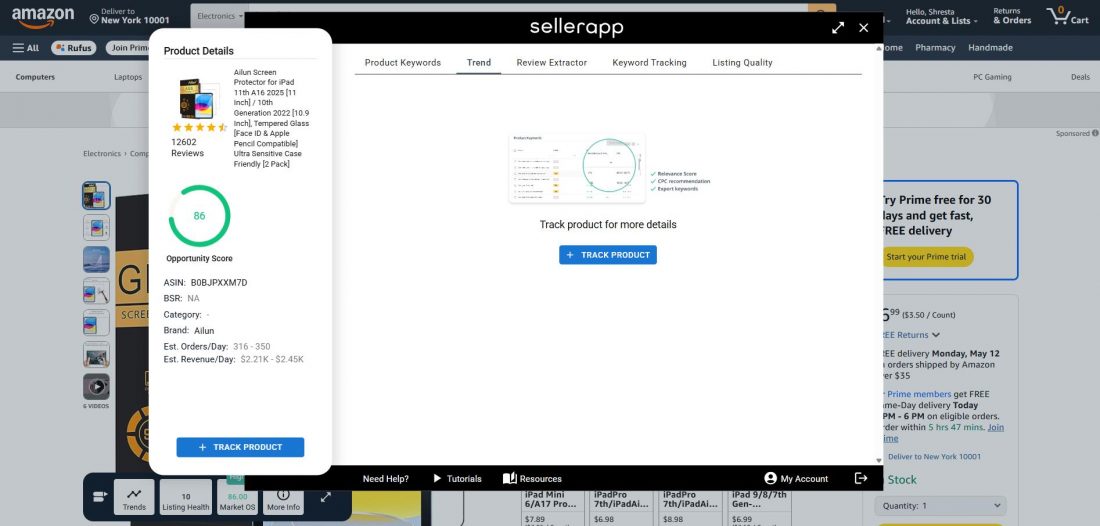Select the iPad 9/8/7th Gen option
Screen dimensions: 1100x526
coord(760,509)
